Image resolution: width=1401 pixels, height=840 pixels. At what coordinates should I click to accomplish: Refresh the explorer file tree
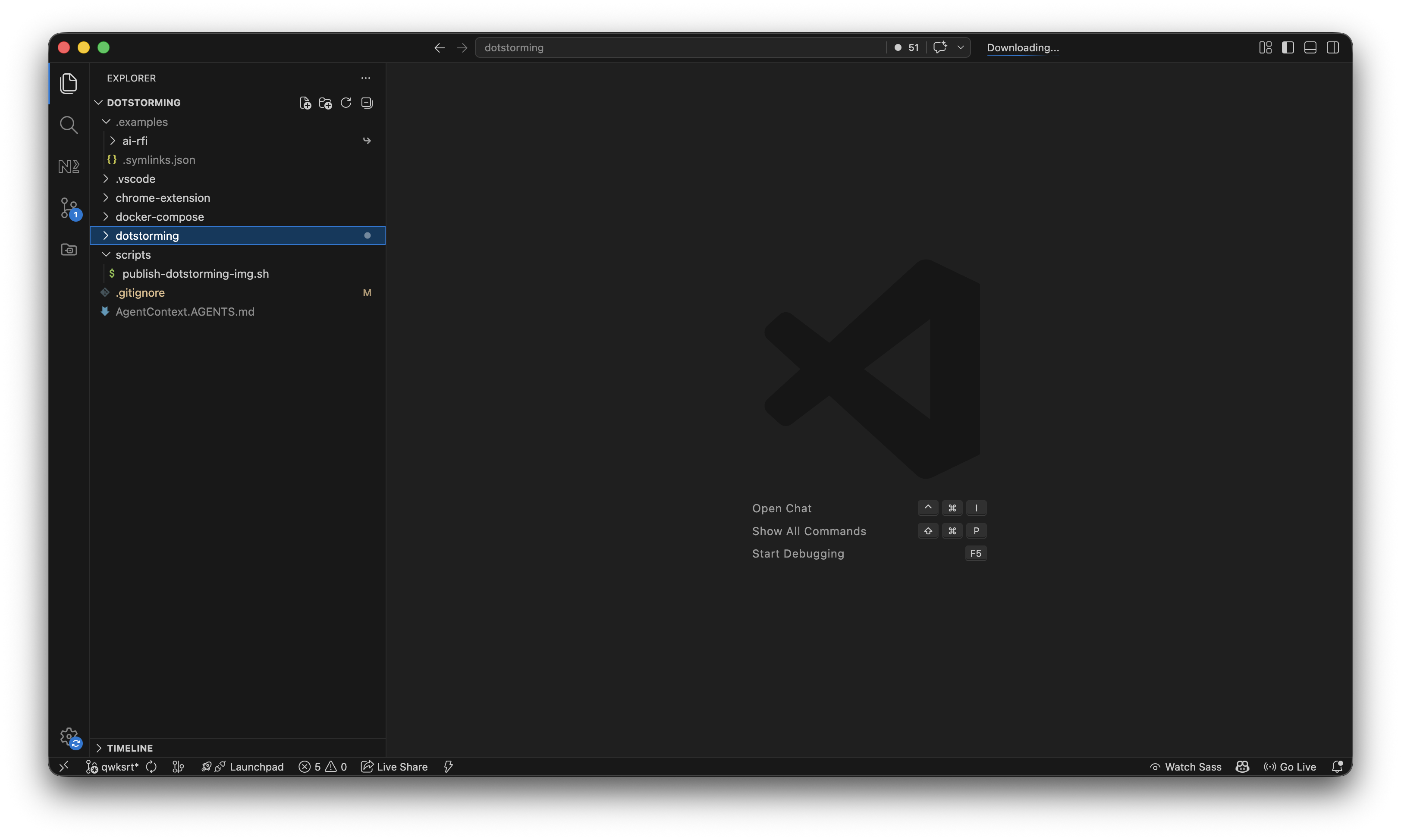pyautogui.click(x=346, y=103)
